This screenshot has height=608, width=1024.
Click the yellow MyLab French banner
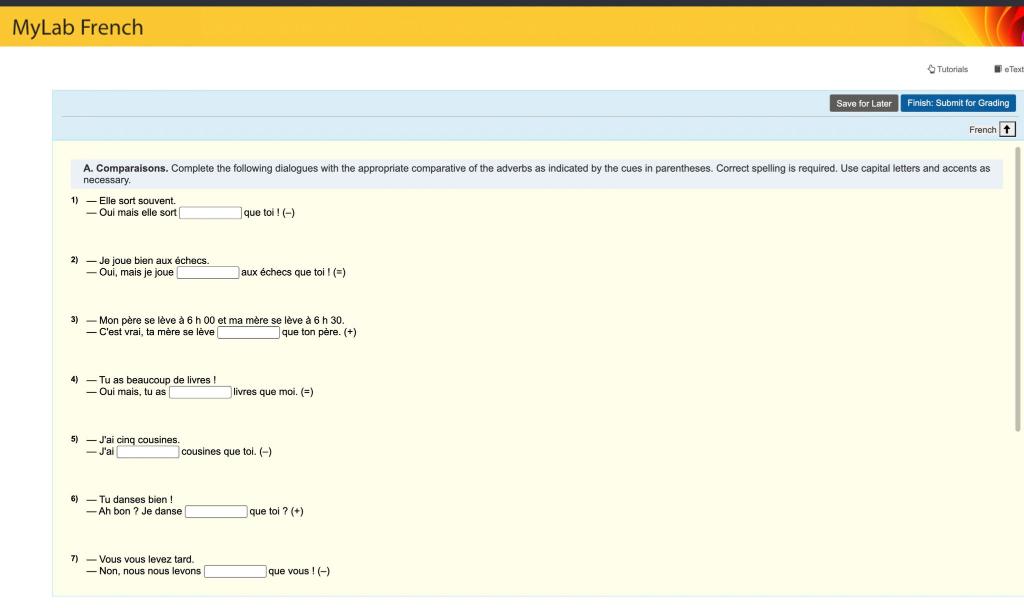point(500,27)
